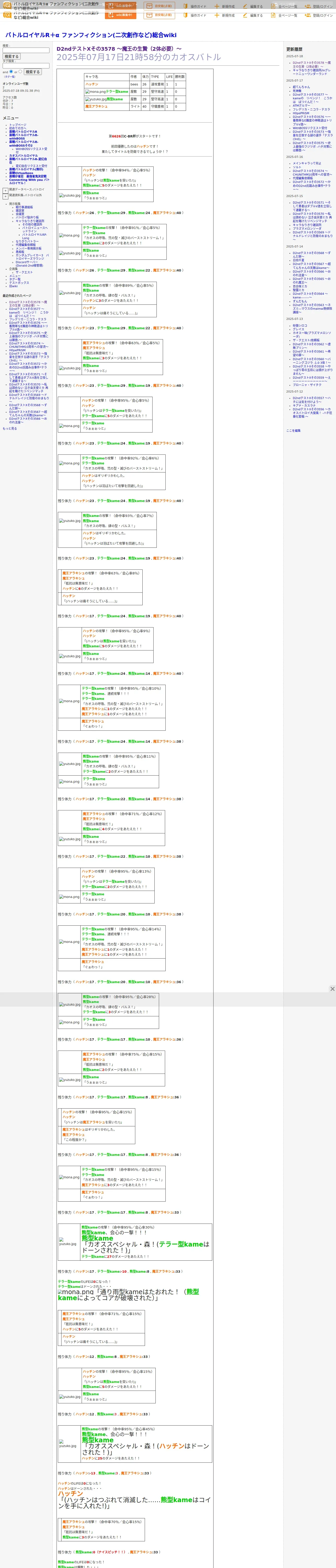Open the site title 総合wiki heading link
Screen dimensions: 336x1568
(91, 35)
